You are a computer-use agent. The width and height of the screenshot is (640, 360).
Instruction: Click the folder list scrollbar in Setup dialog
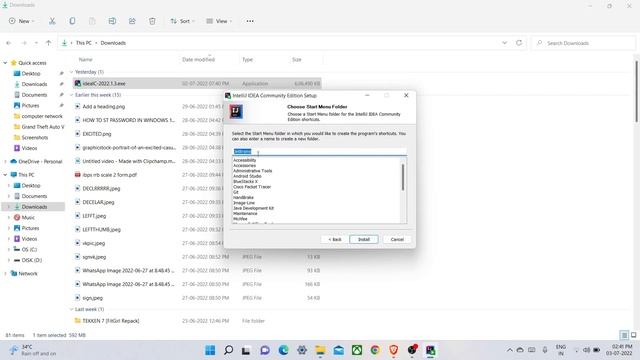[x=403, y=177]
